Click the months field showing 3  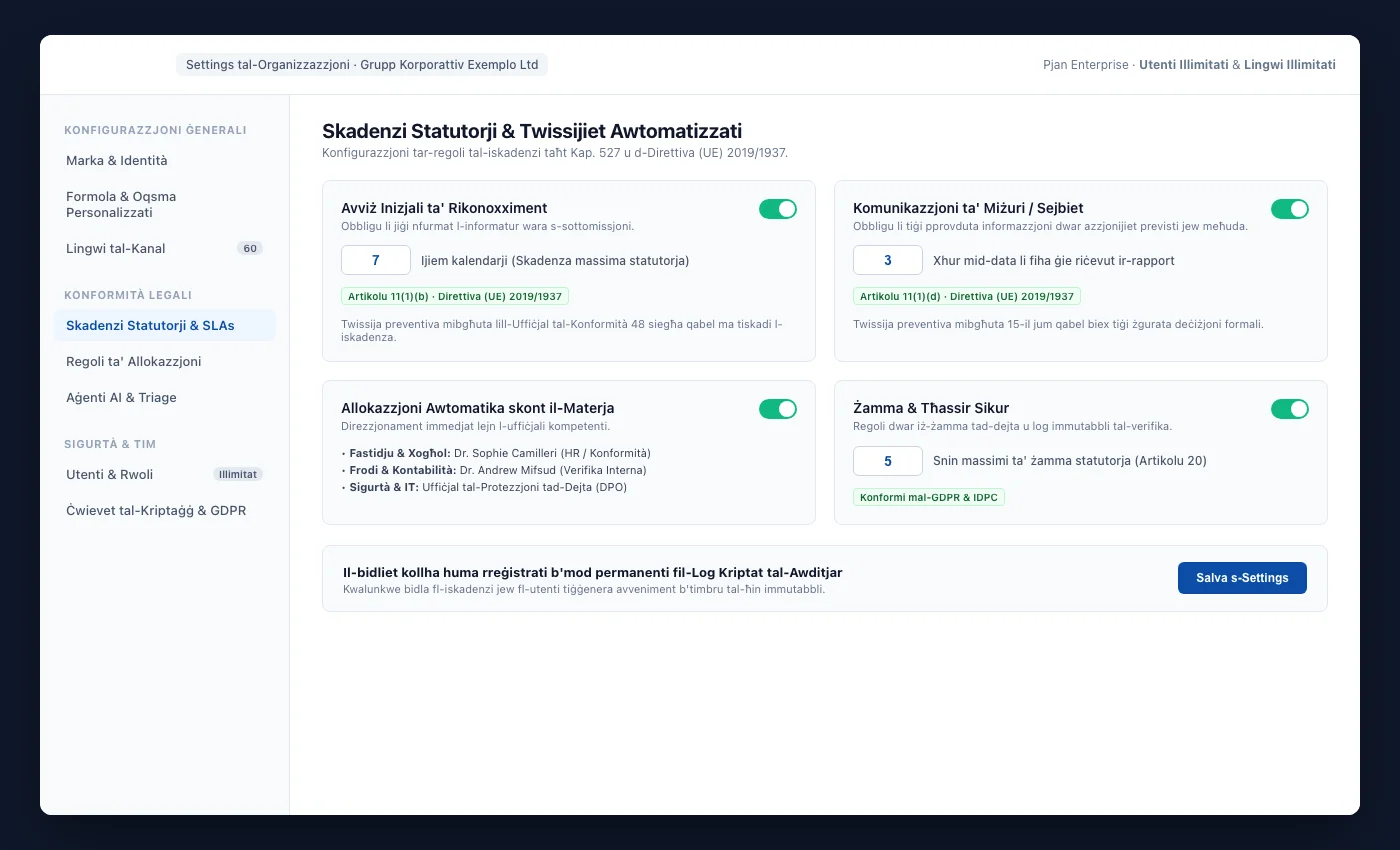888,260
